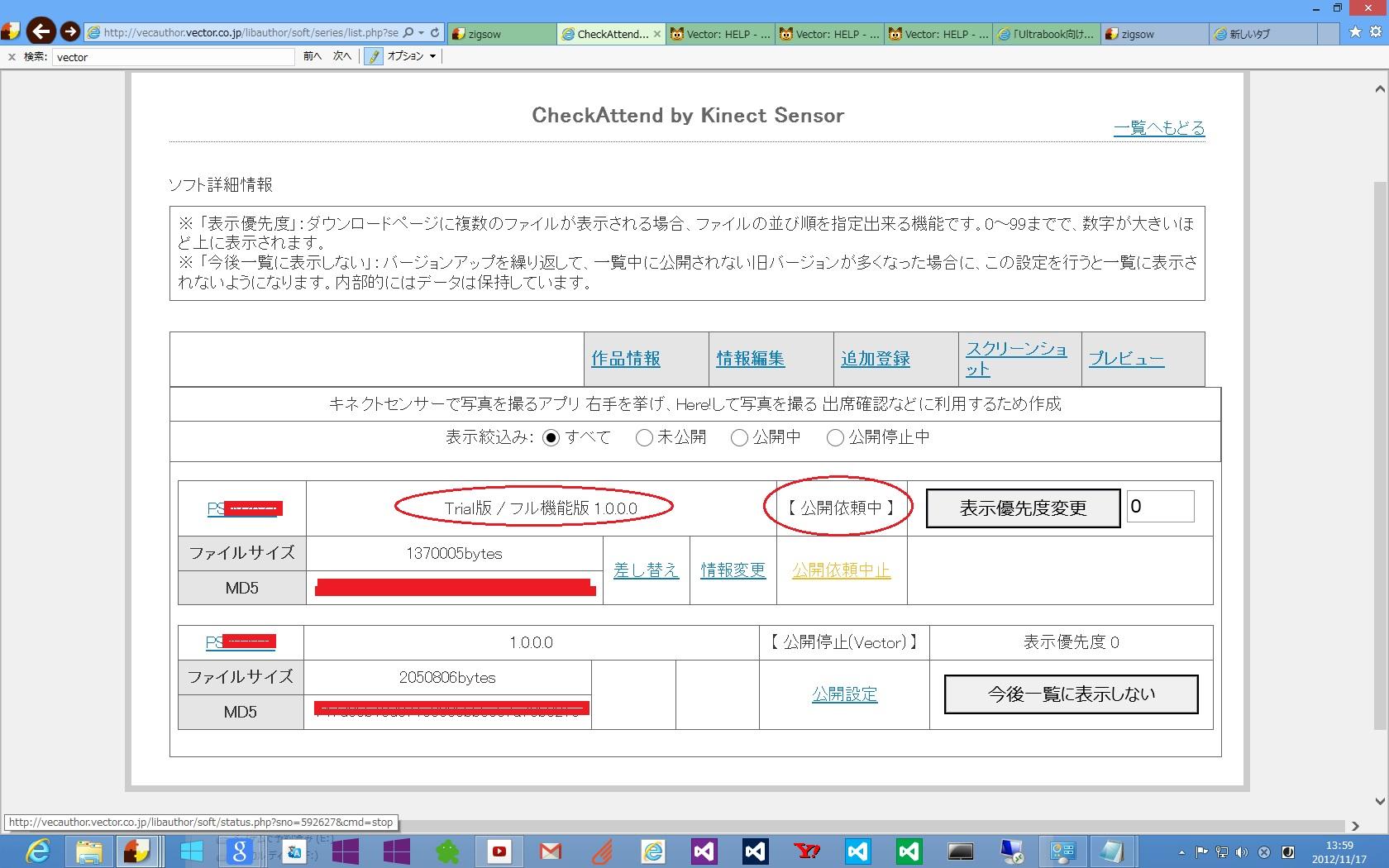Open the プレビュー link
The width and height of the screenshot is (1389, 868).
tap(1126, 359)
